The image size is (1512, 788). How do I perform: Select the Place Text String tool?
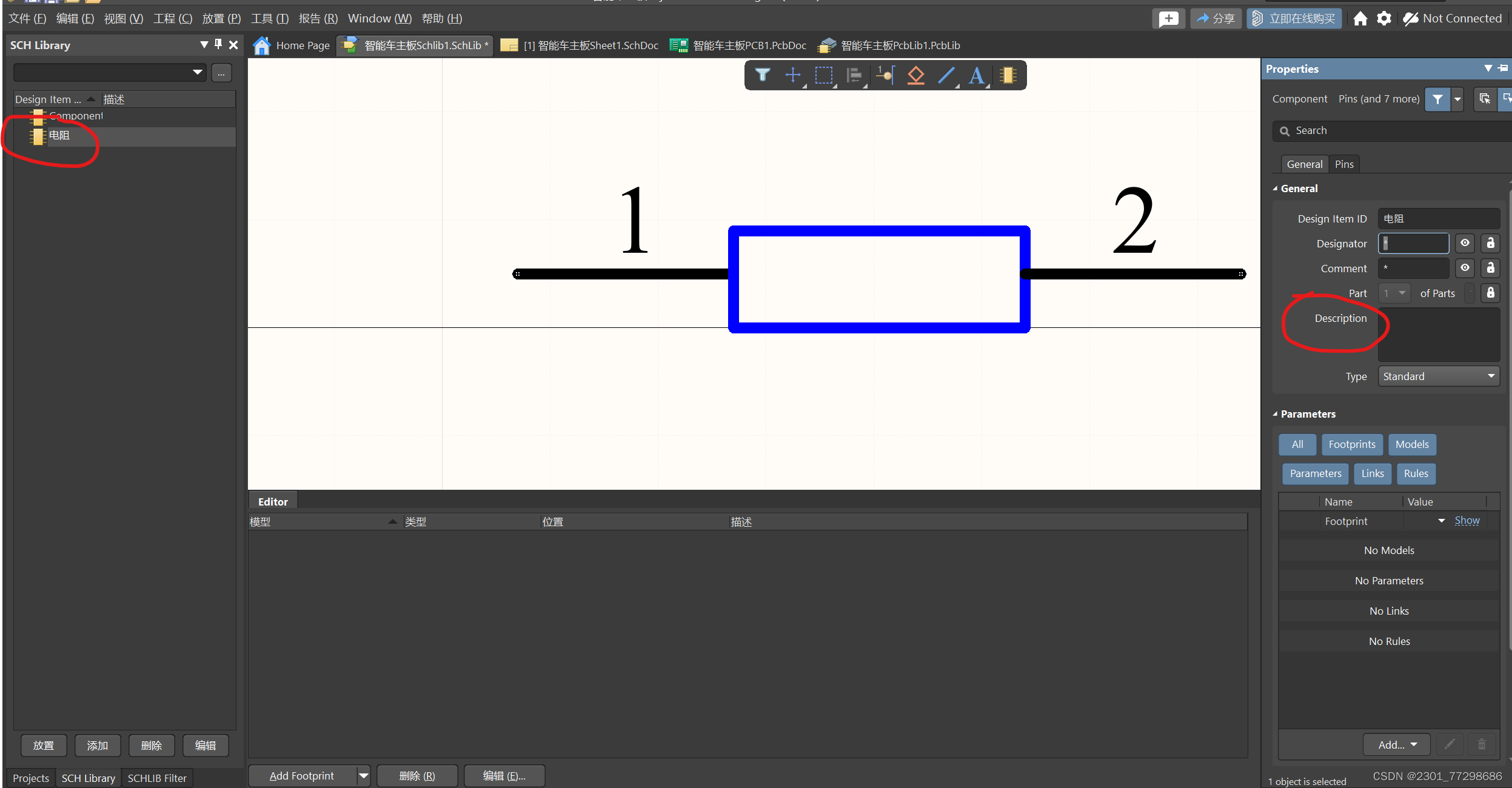point(977,75)
